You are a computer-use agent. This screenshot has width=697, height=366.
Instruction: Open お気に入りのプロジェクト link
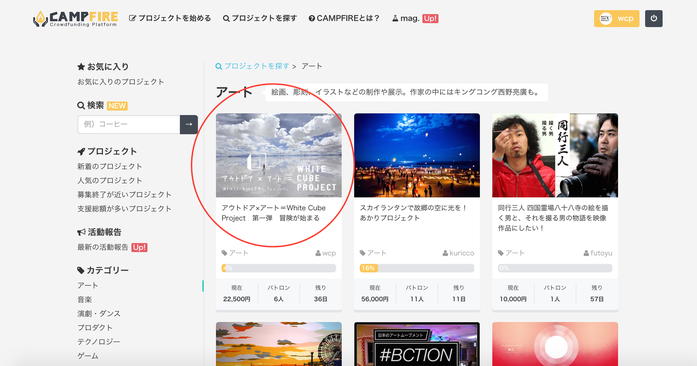click(120, 82)
